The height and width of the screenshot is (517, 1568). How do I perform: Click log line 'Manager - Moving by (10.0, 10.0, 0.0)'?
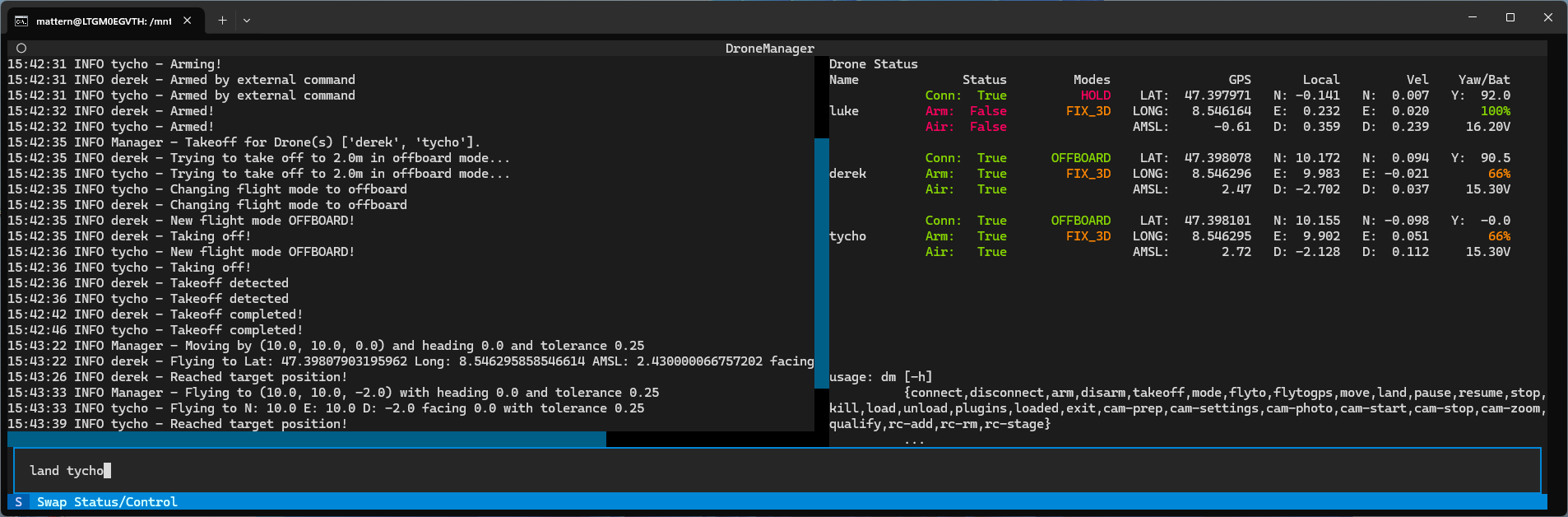point(326,346)
